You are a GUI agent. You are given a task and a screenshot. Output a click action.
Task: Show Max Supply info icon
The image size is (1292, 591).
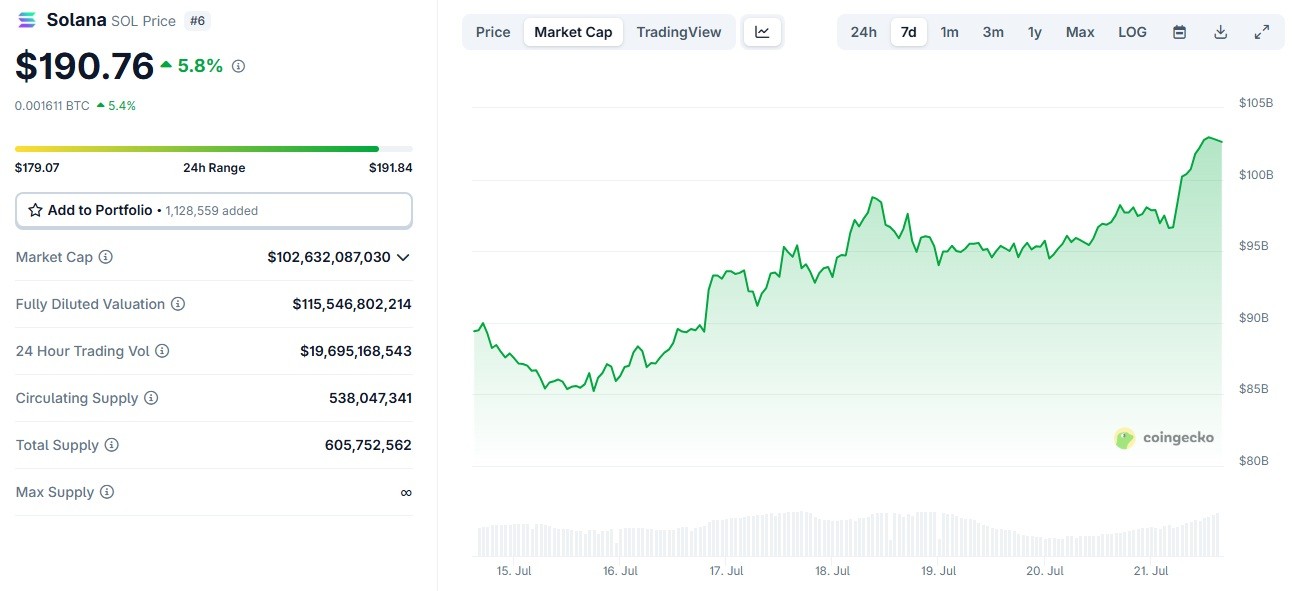coord(106,492)
